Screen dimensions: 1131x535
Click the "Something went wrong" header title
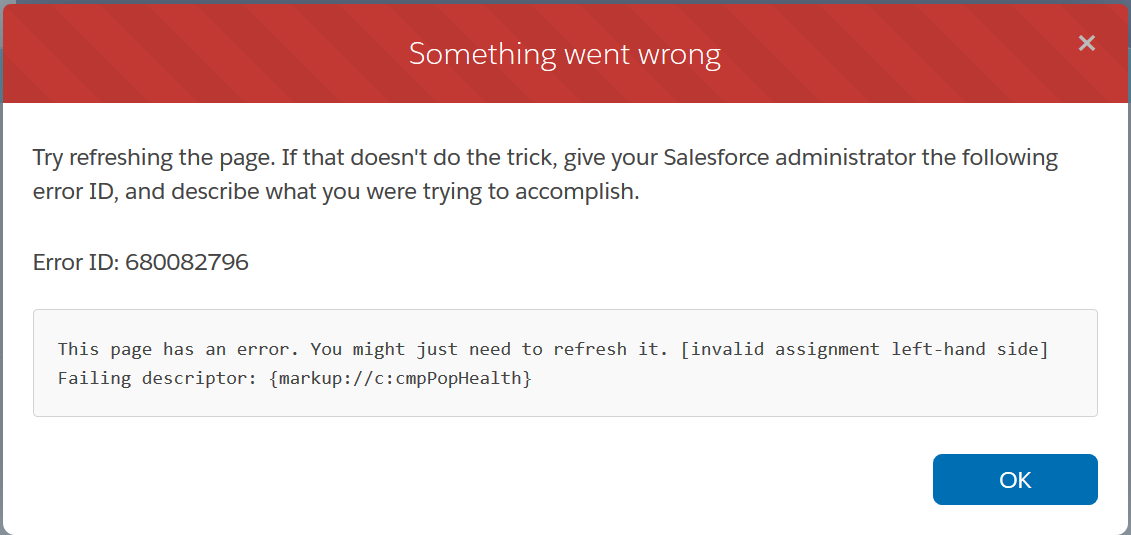565,54
